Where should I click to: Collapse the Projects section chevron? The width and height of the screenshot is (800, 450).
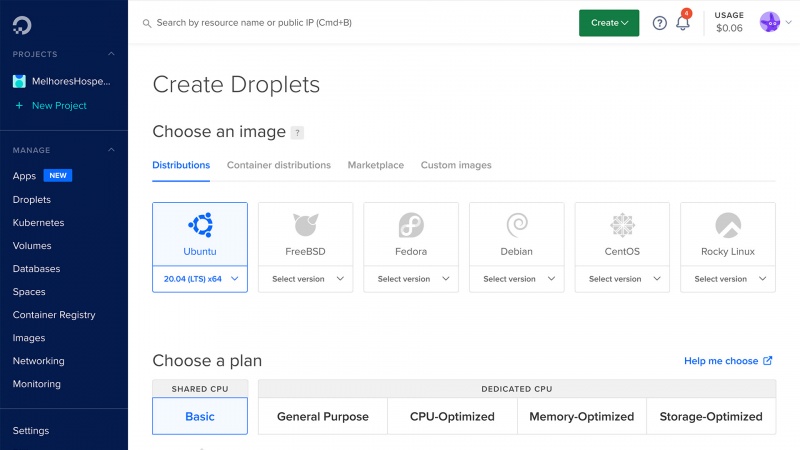point(112,54)
